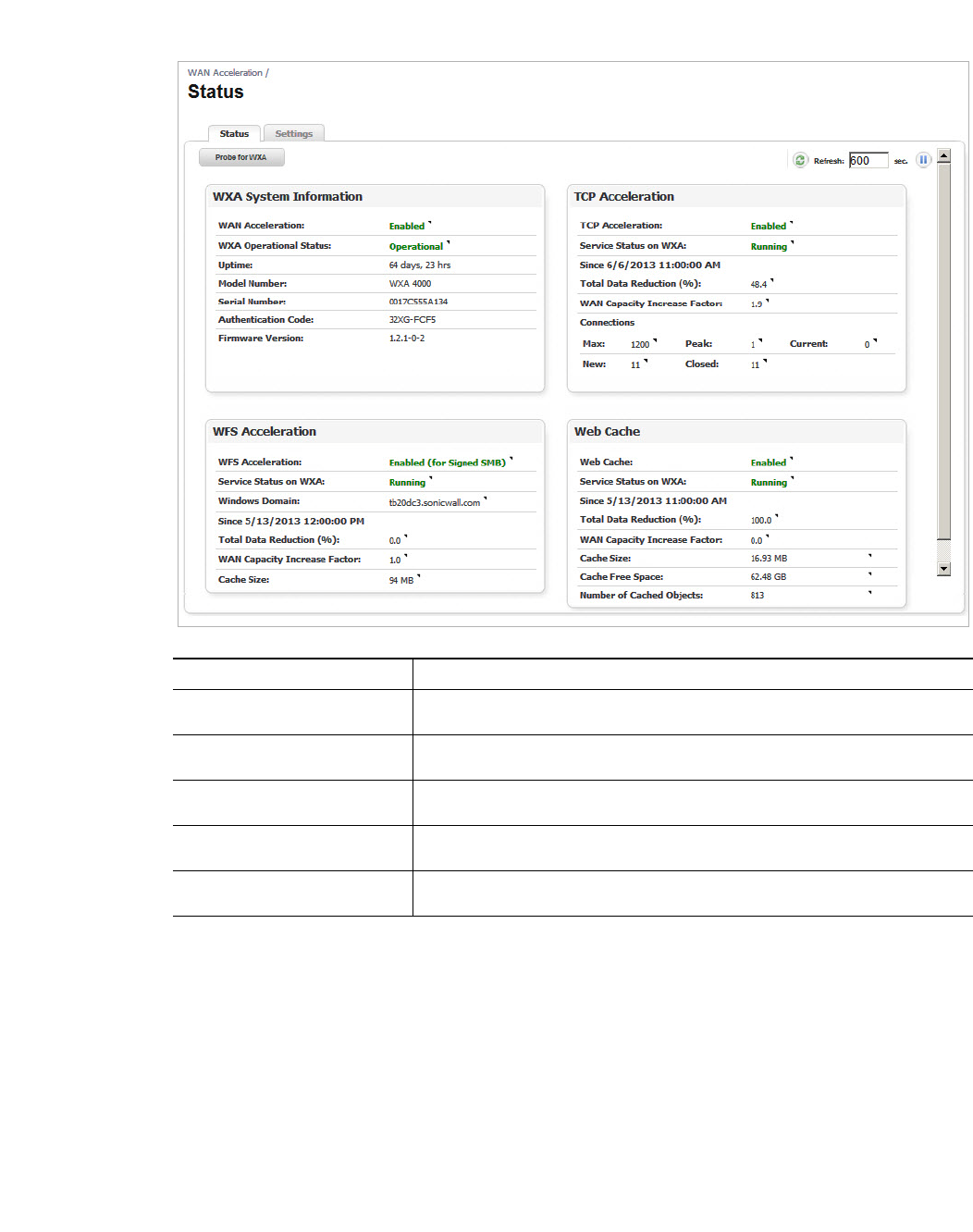Click the green refresh icon
The height and width of the screenshot is (1232, 973).
[x=801, y=160]
